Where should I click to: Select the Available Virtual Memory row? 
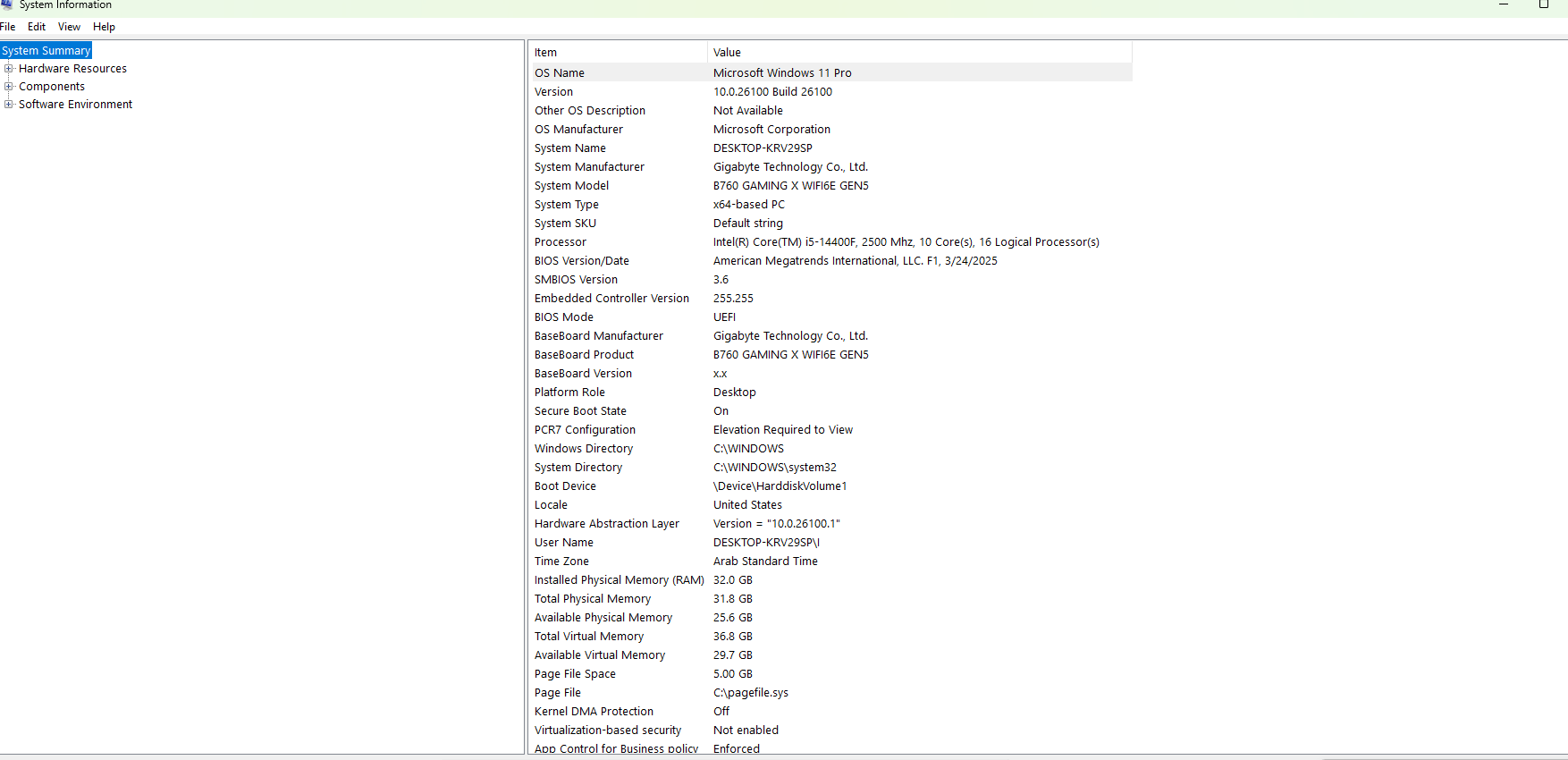click(830, 655)
